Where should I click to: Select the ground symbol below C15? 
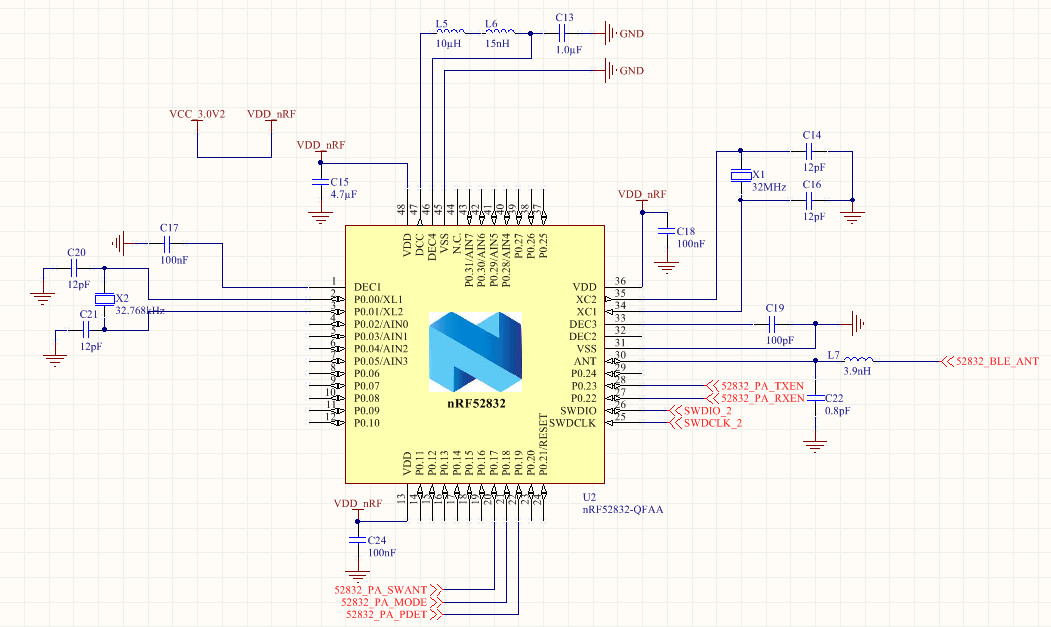point(320,217)
